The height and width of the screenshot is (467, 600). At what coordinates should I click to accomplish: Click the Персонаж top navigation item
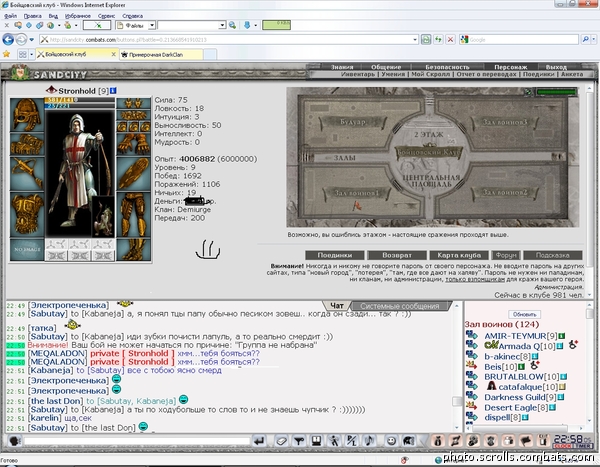[x=510, y=67]
